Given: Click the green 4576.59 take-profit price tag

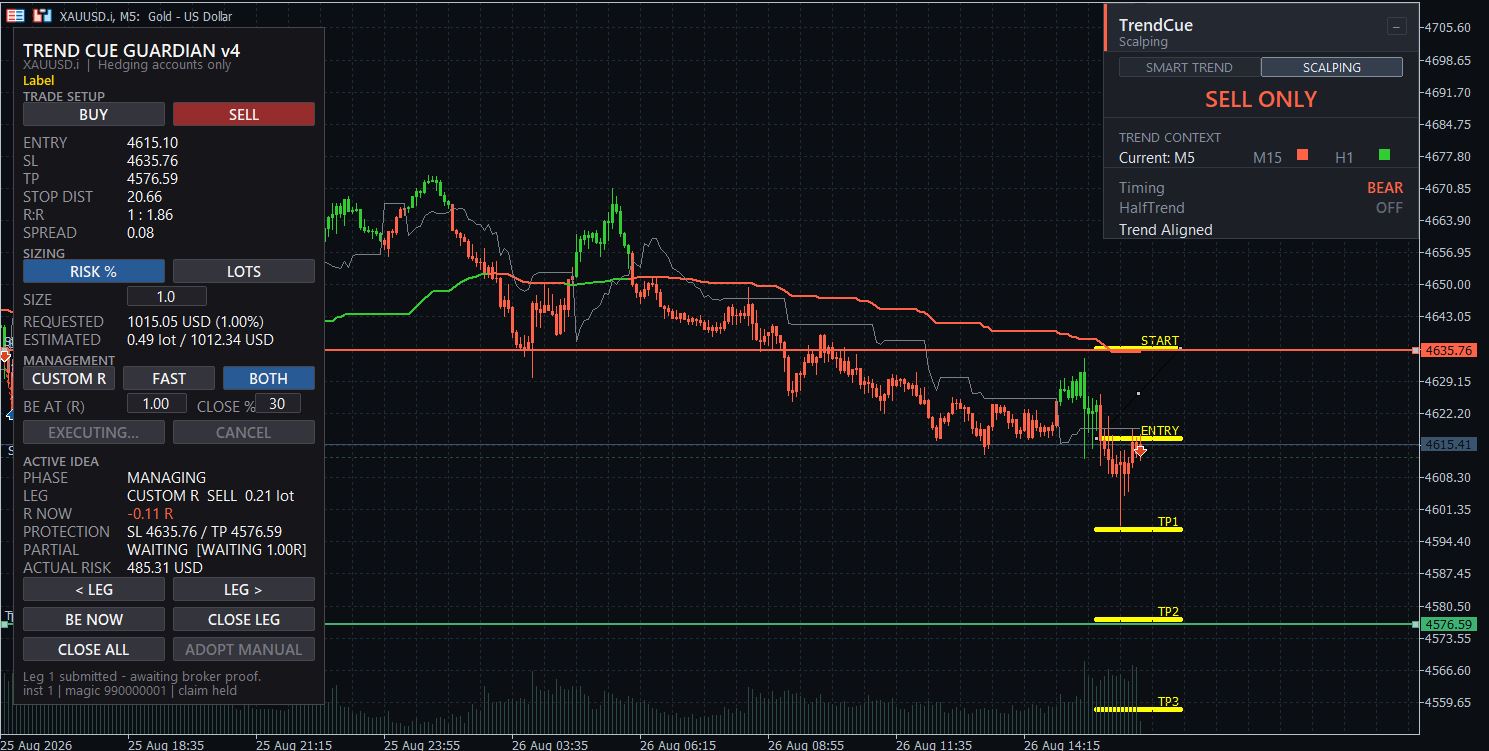Looking at the screenshot, I should click(1448, 624).
